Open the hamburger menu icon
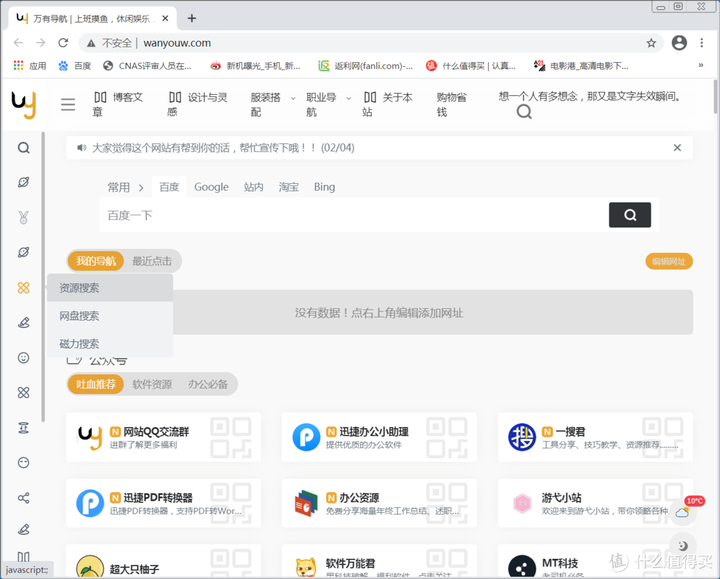The image size is (720, 579). 68,104
